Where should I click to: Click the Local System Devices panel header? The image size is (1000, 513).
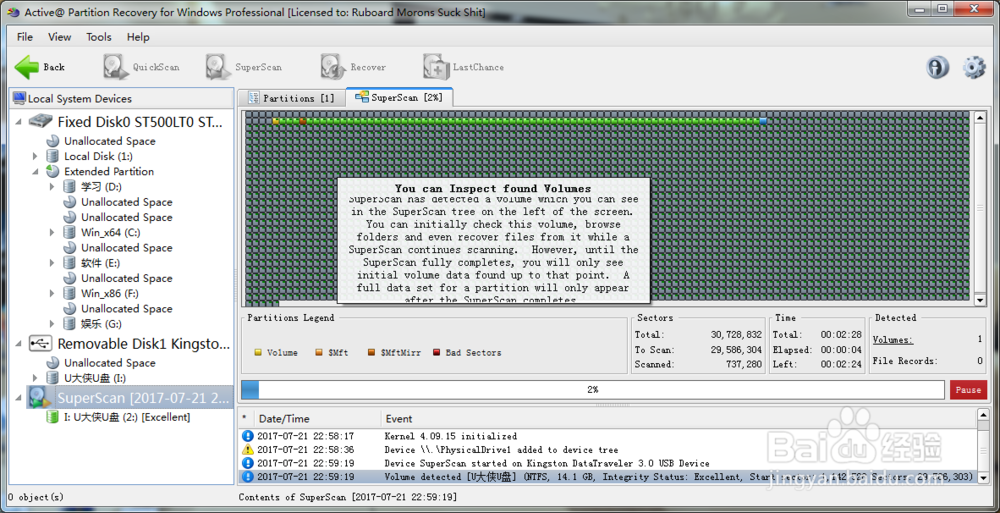click(121, 98)
